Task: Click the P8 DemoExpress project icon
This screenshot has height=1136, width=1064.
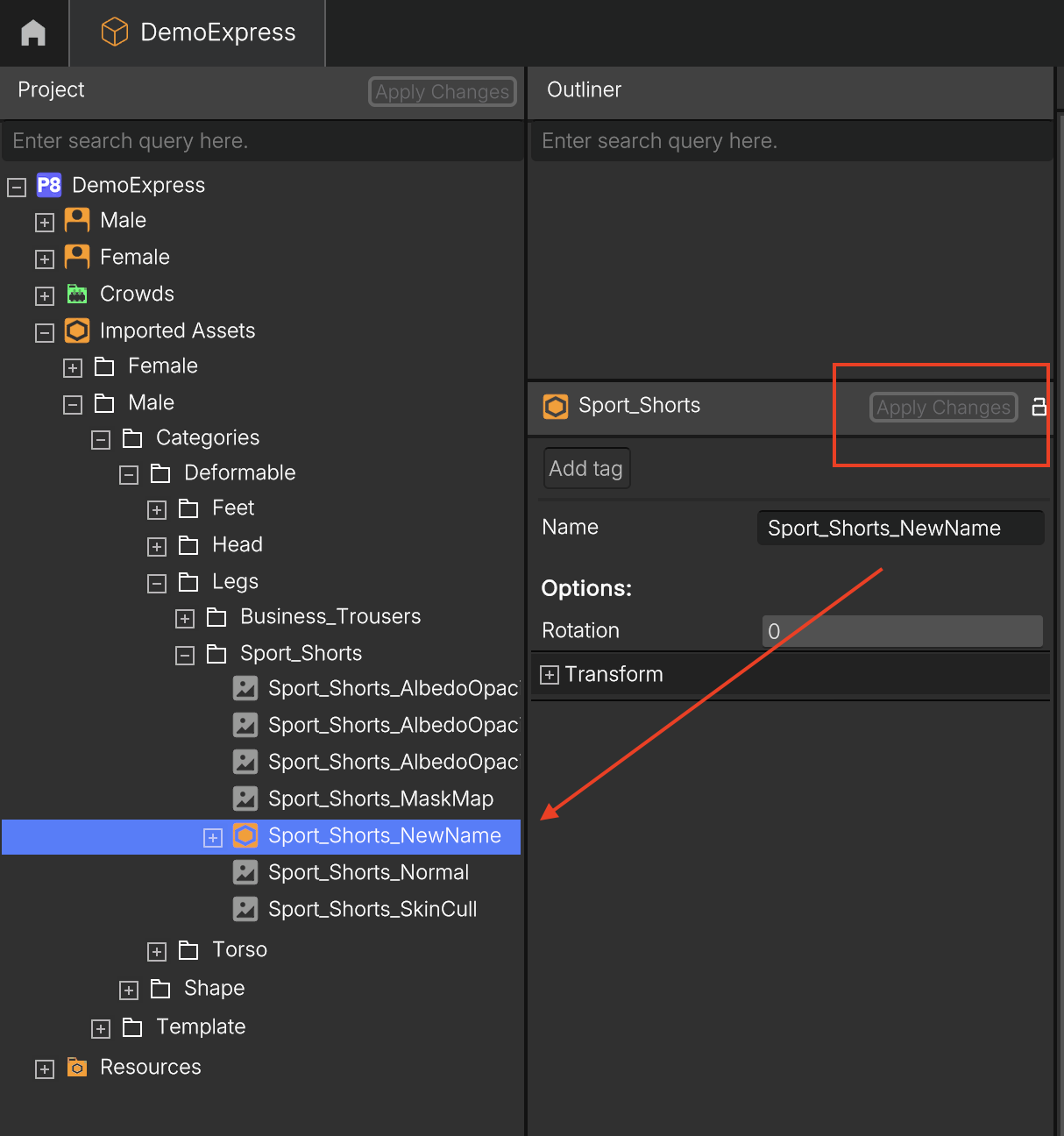Action: [49, 185]
